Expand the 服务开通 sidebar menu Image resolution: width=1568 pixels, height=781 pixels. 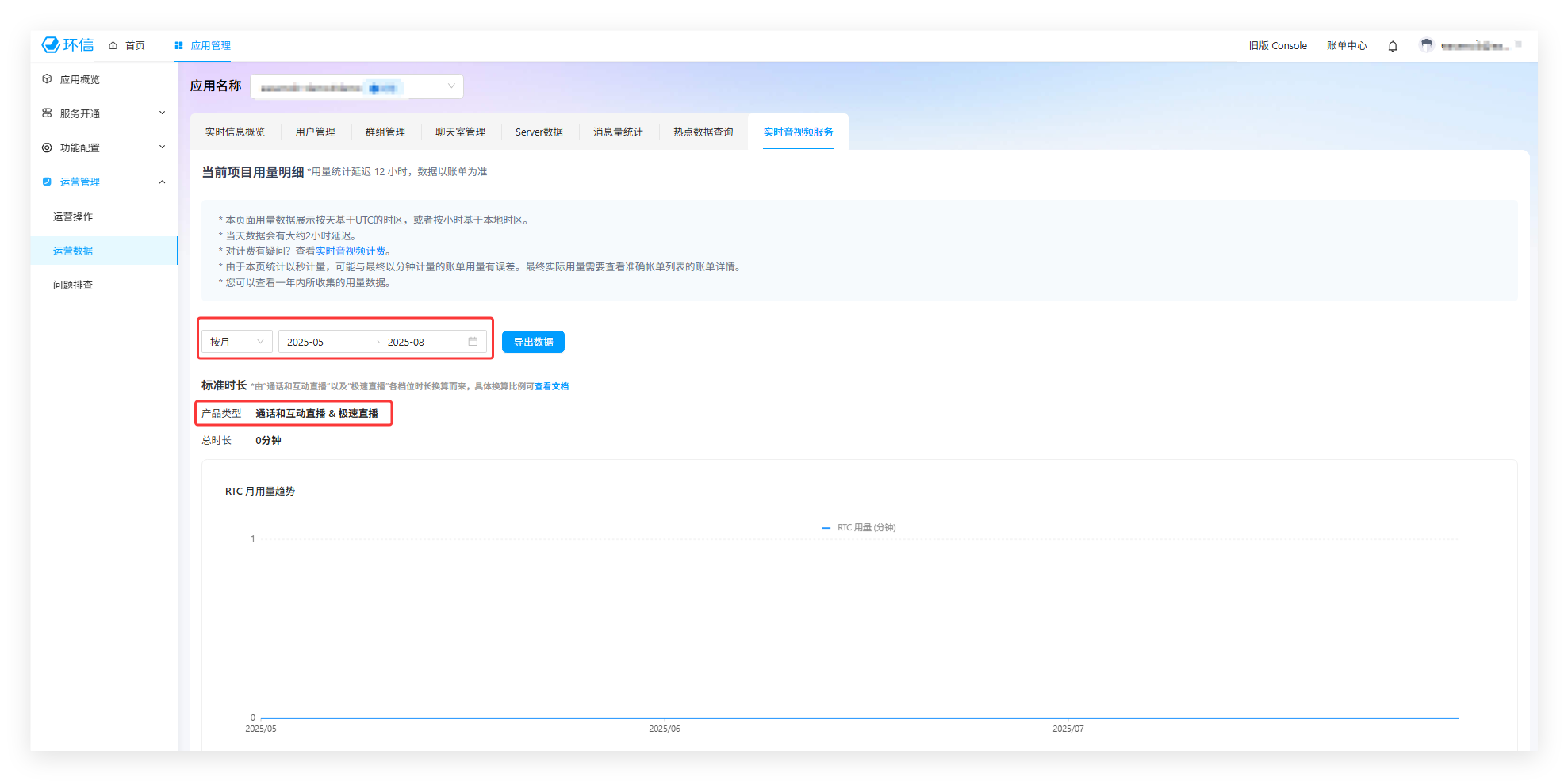click(x=103, y=113)
